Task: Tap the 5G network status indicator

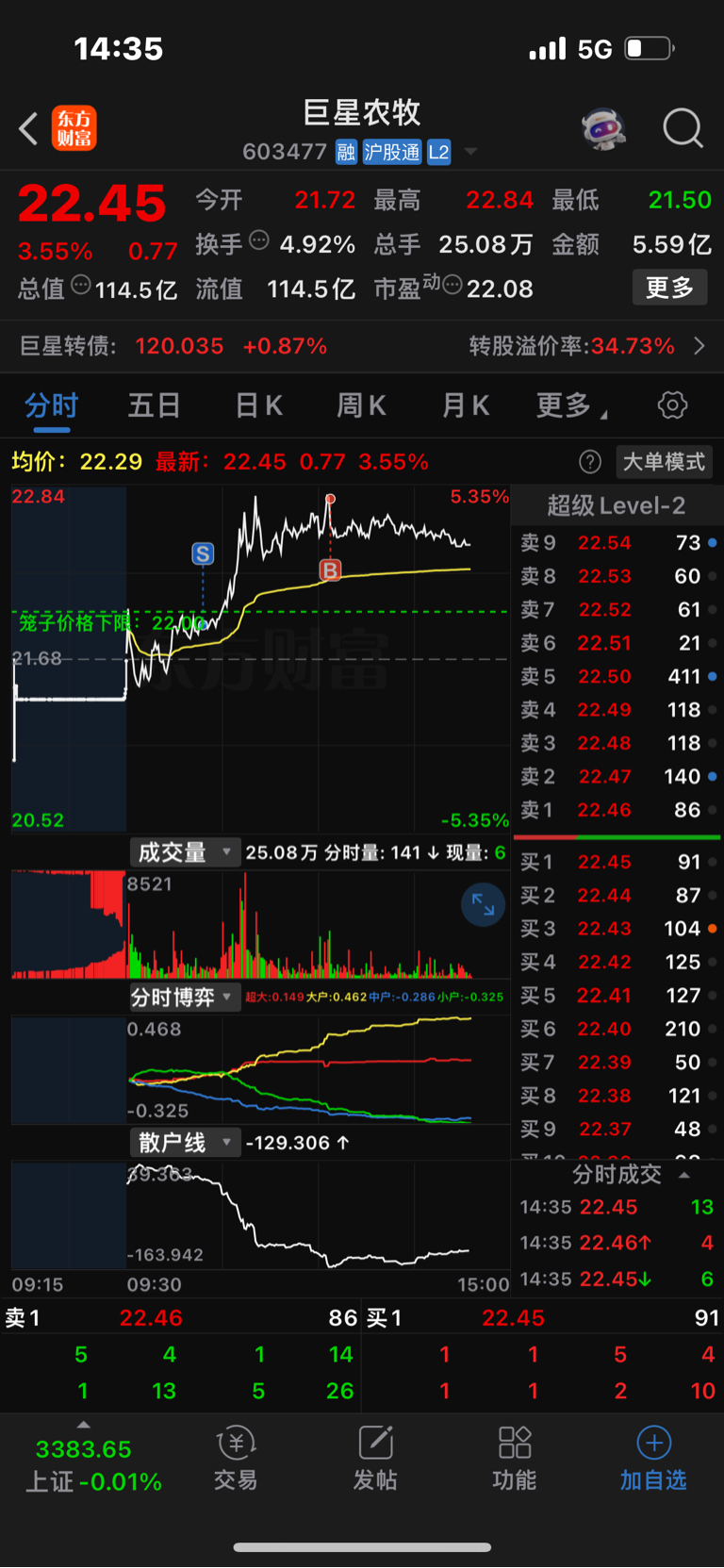Action: click(595, 49)
